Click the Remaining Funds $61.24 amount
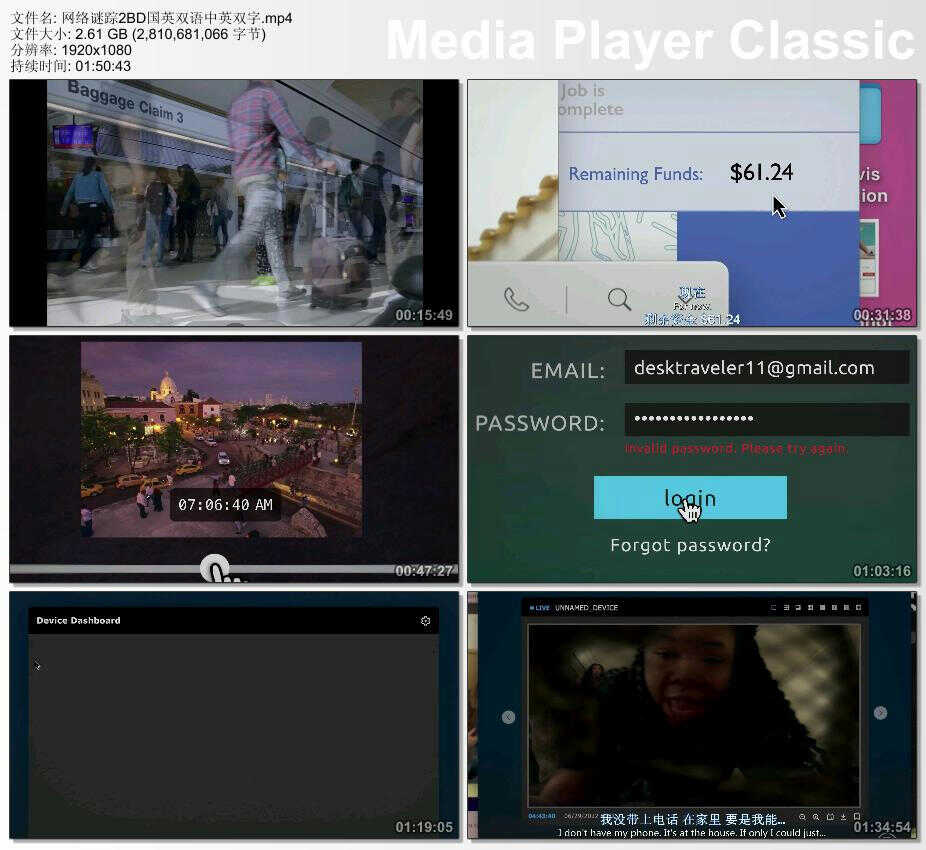This screenshot has height=850, width=926. point(761,173)
